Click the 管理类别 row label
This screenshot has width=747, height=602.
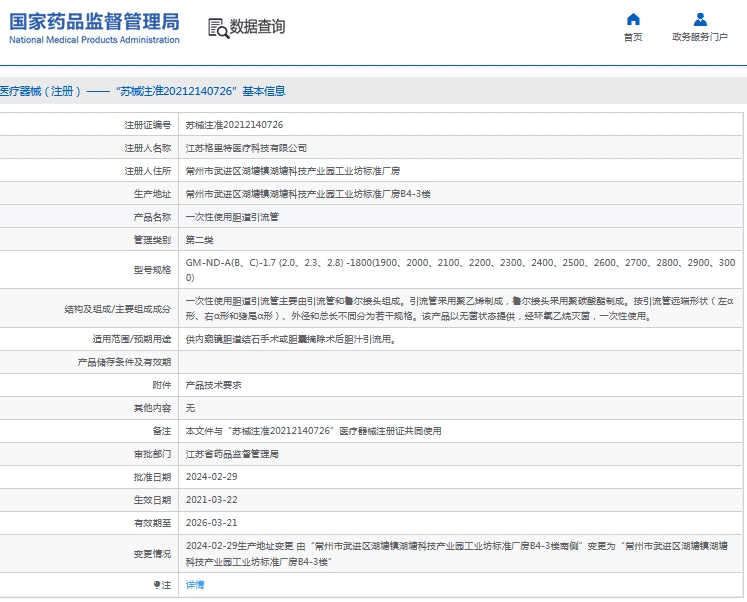tap(152, 240)
